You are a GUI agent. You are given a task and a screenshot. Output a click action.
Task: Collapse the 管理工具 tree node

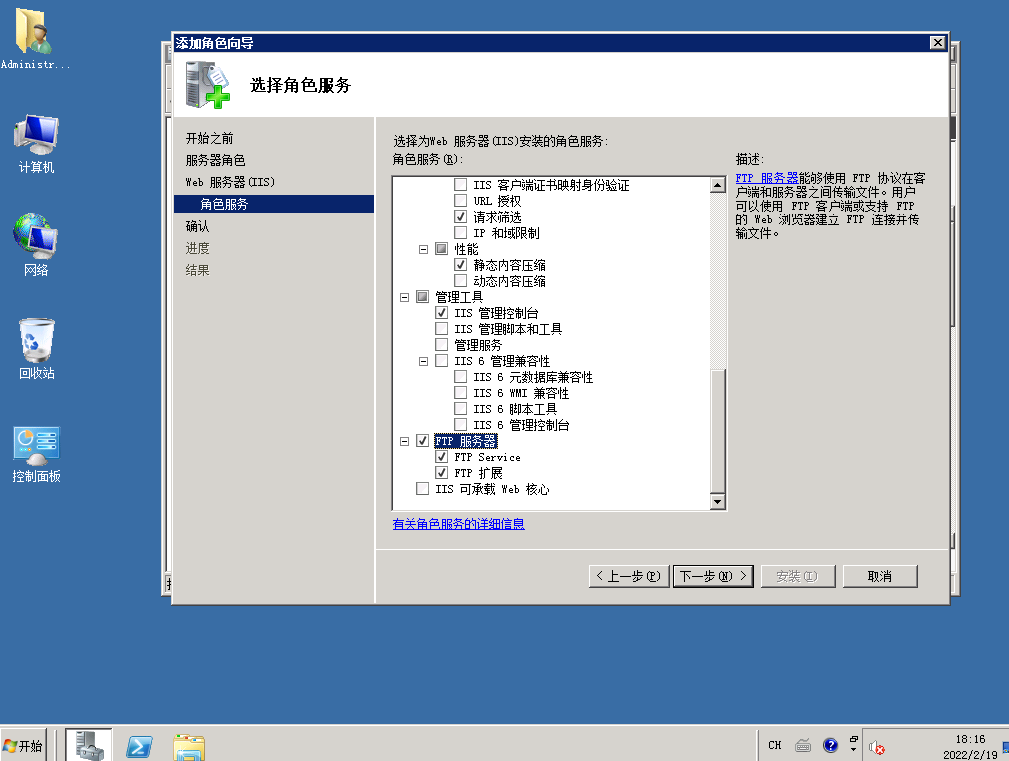point(404,297)
